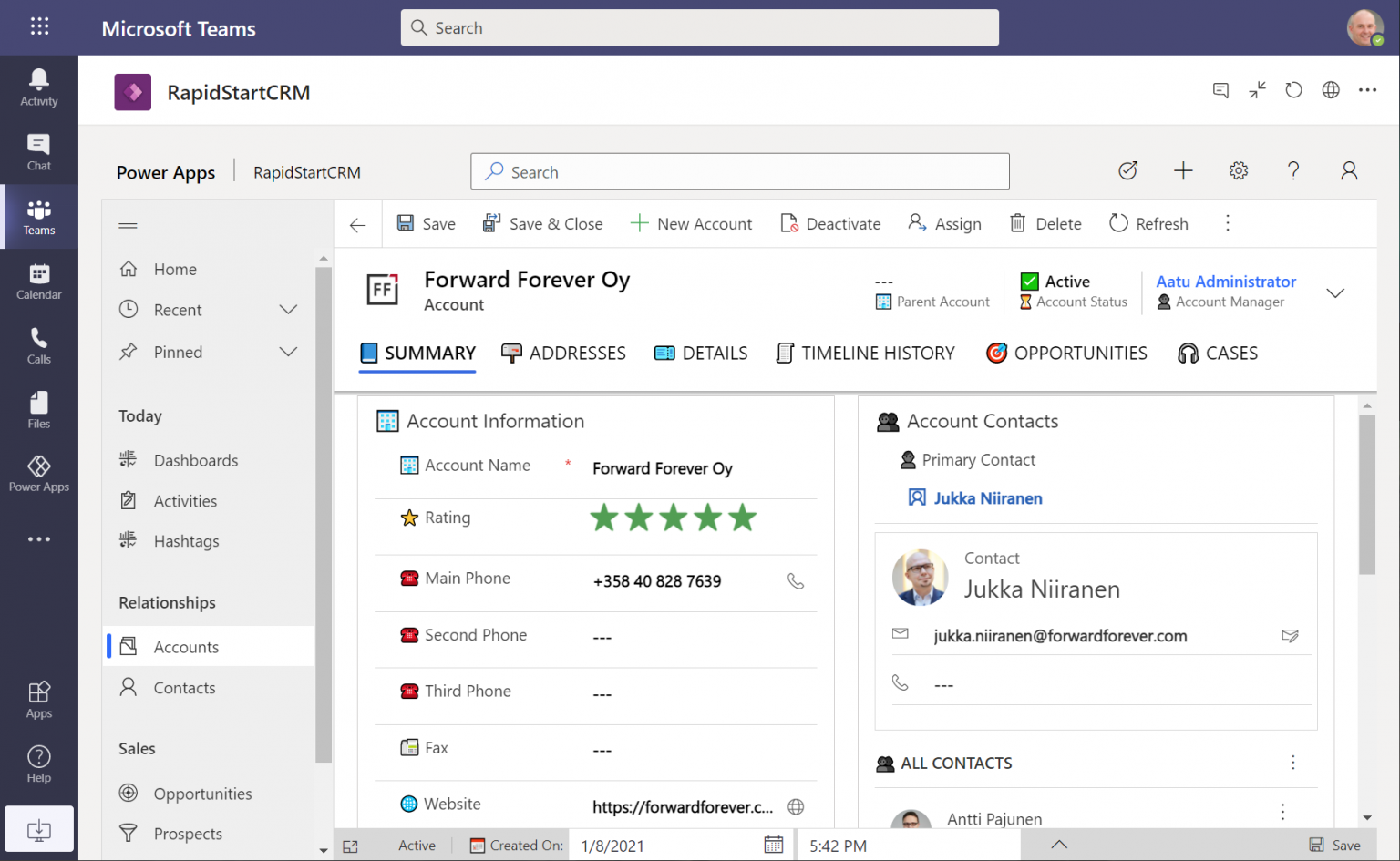Switch to the DETAILS tab

click(x=701, y=354)
